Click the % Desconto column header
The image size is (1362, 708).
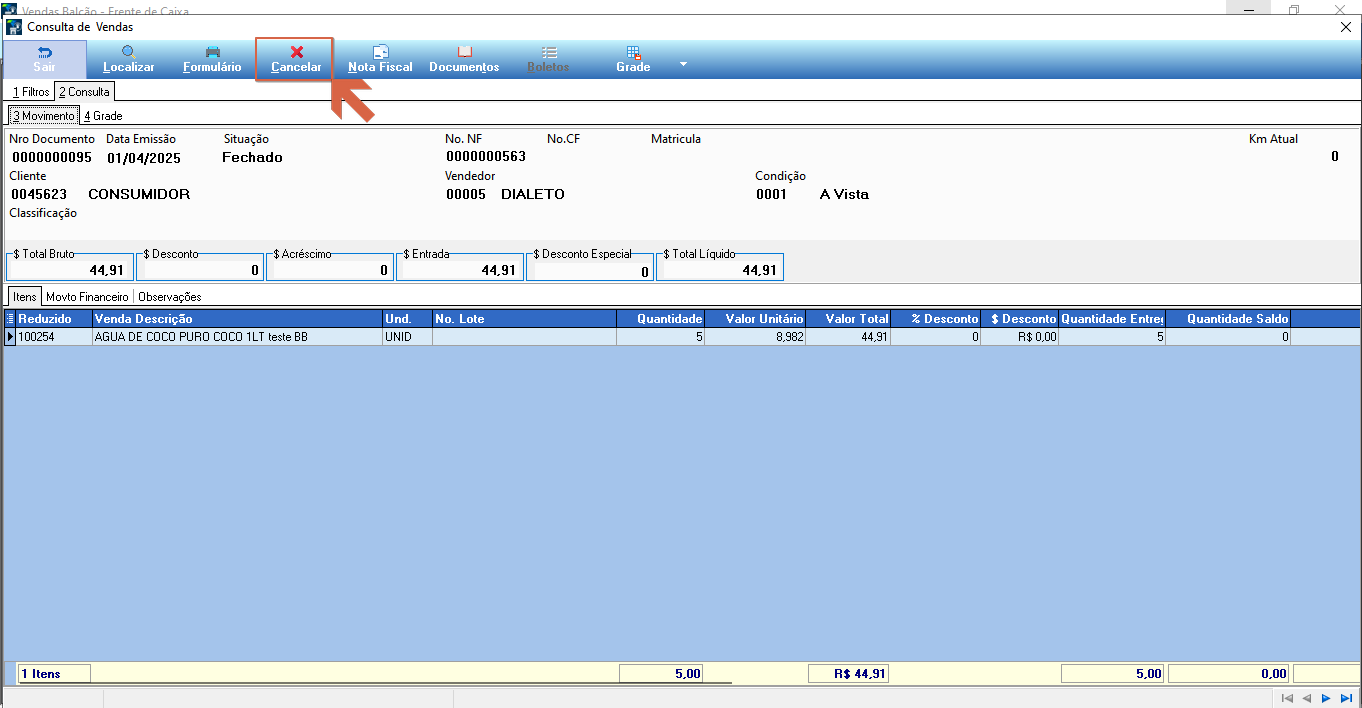pyautogui.click(x=935, y=318)
